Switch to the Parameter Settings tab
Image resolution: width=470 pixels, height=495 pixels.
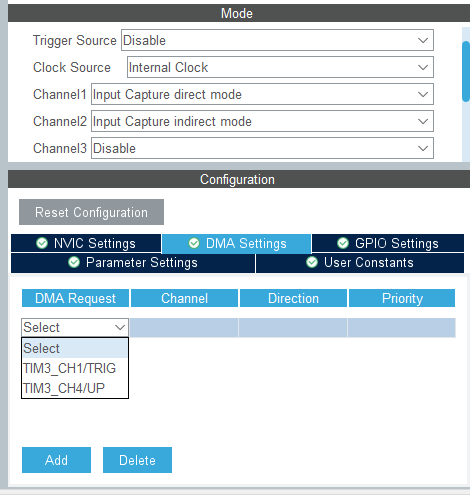tap(133, 263)
